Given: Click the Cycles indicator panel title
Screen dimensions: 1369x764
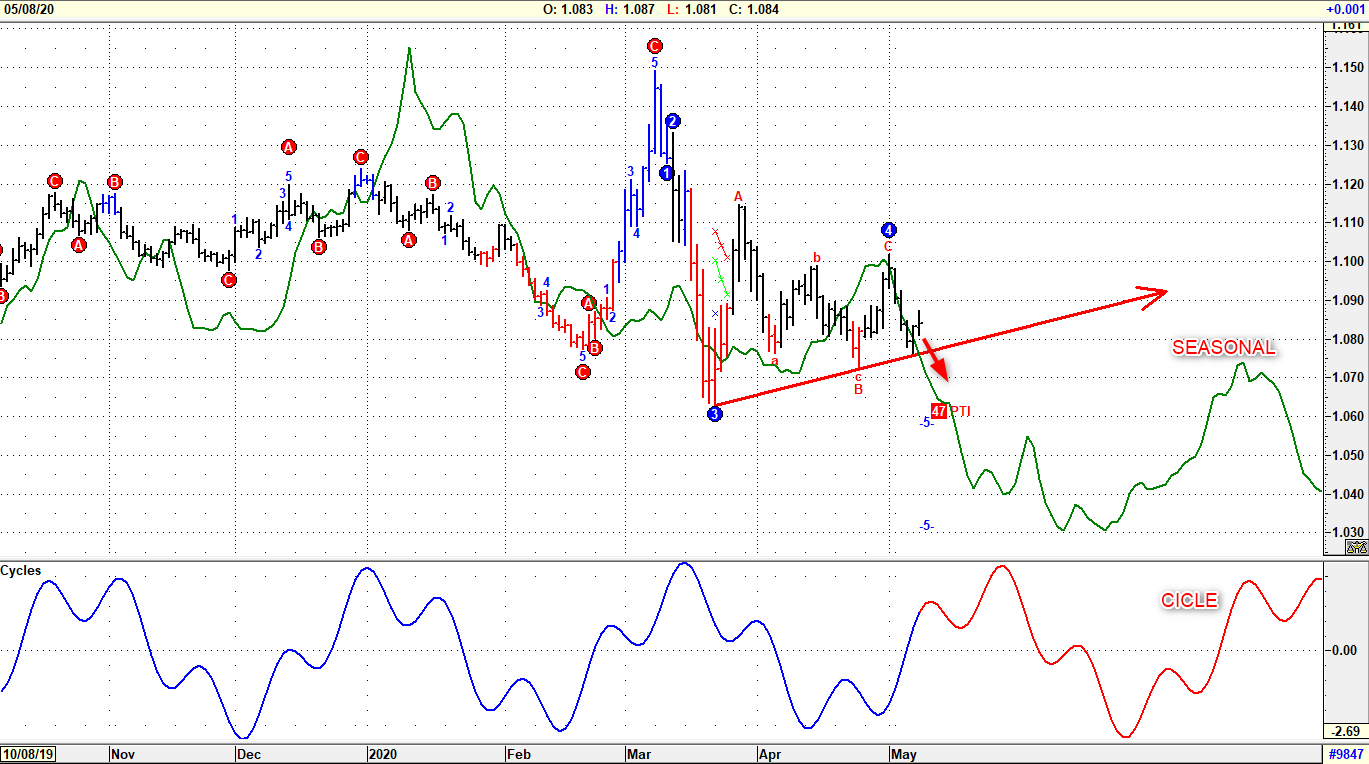Looking at the screenshot, I should 21,570.
